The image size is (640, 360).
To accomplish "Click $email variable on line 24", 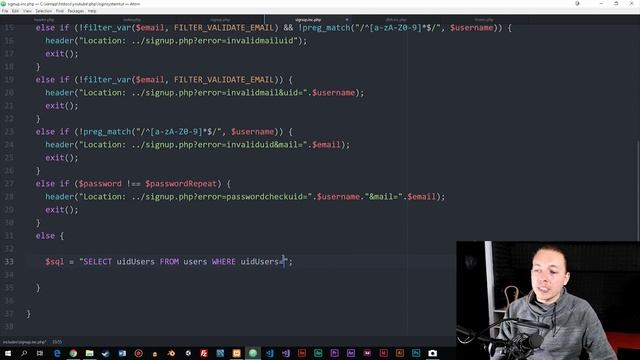I will pyautogui.click(x=326, y=144).
